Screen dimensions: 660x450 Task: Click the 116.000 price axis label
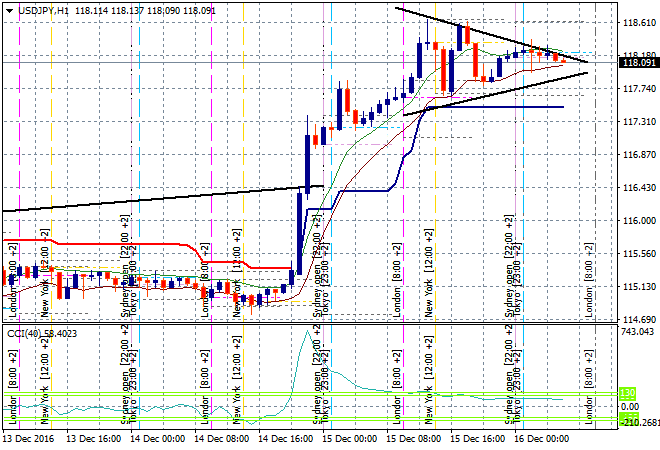639,221
